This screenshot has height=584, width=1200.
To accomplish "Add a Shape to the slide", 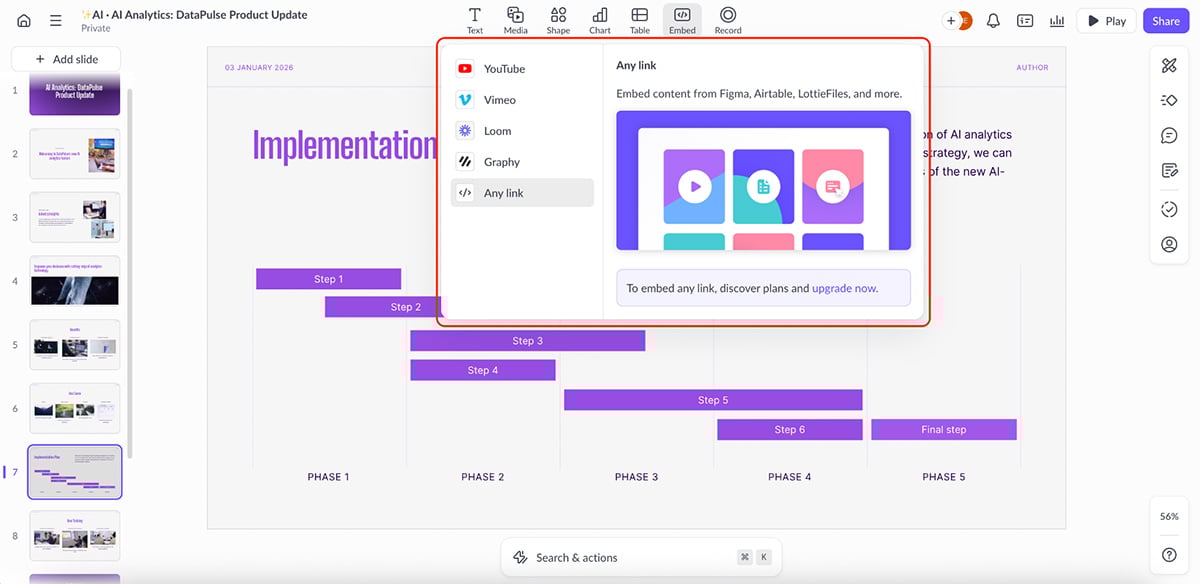I will (558, 18).
